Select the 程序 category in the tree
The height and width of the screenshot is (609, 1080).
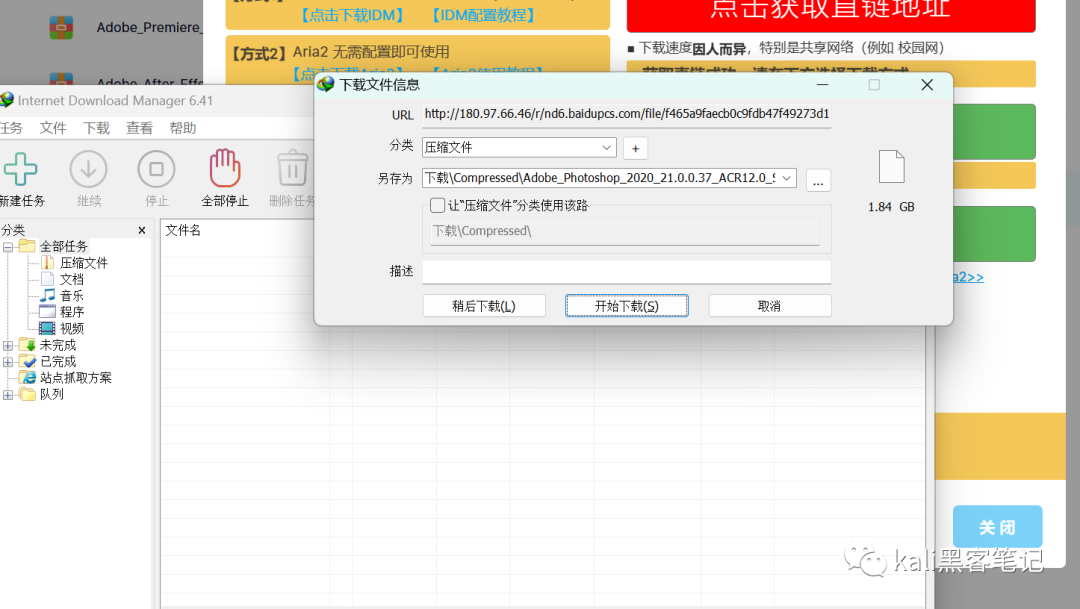[x=72, y=312]
